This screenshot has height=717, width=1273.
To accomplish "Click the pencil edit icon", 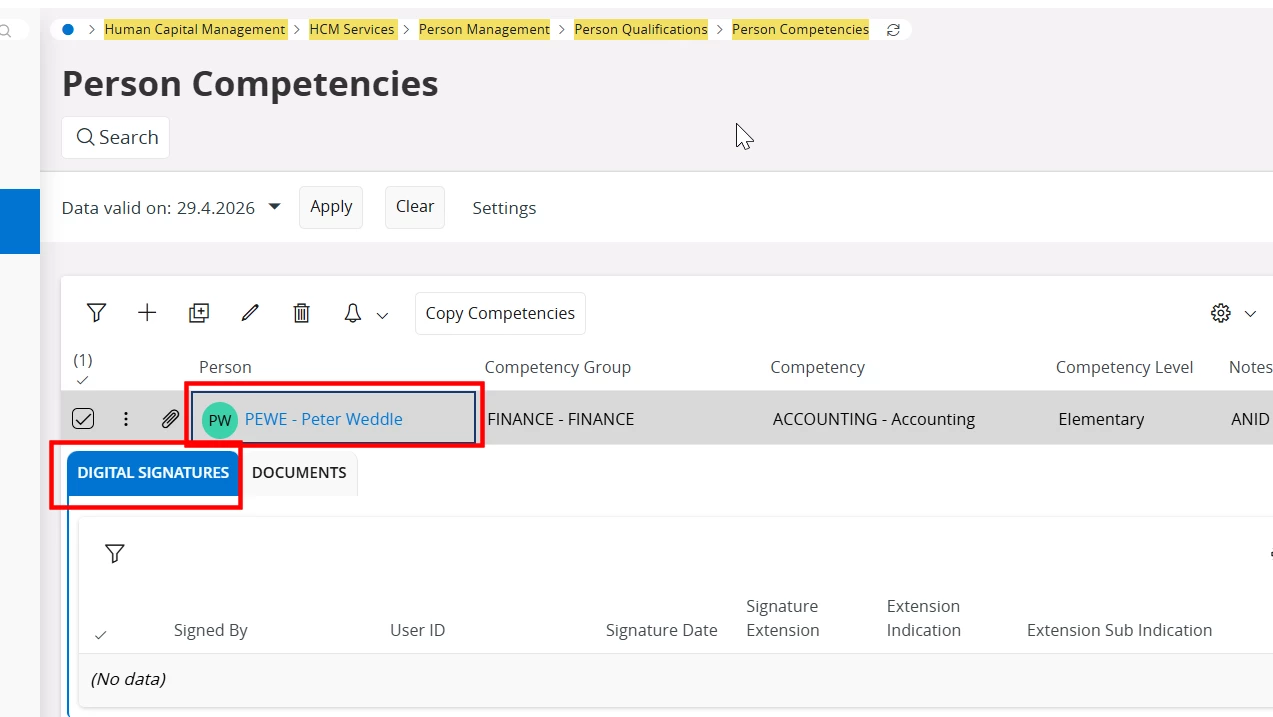I will coord(250,313).
